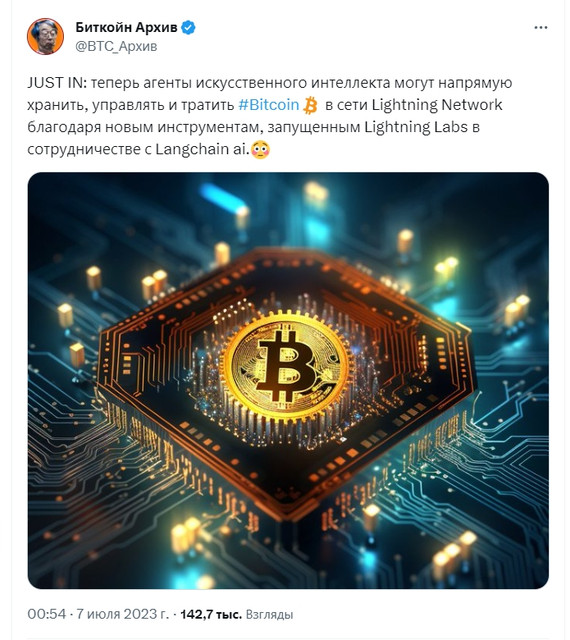This screenshot has width=570, height=640.
Task: Click the flushed face emoji
Action: point(260,150)
